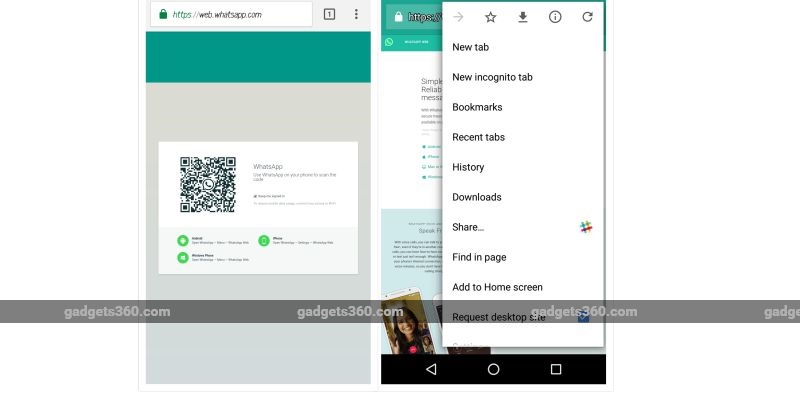Open Recent tabs

523,137
